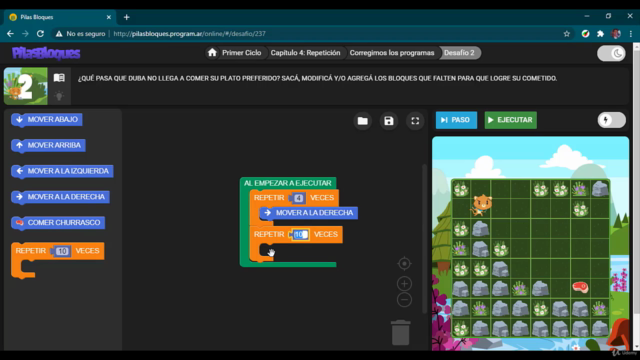Image resolution: width=640 pixels, height=360 pixels.
Task: Zoom in the workspace with plus
Action: (404, 283)
